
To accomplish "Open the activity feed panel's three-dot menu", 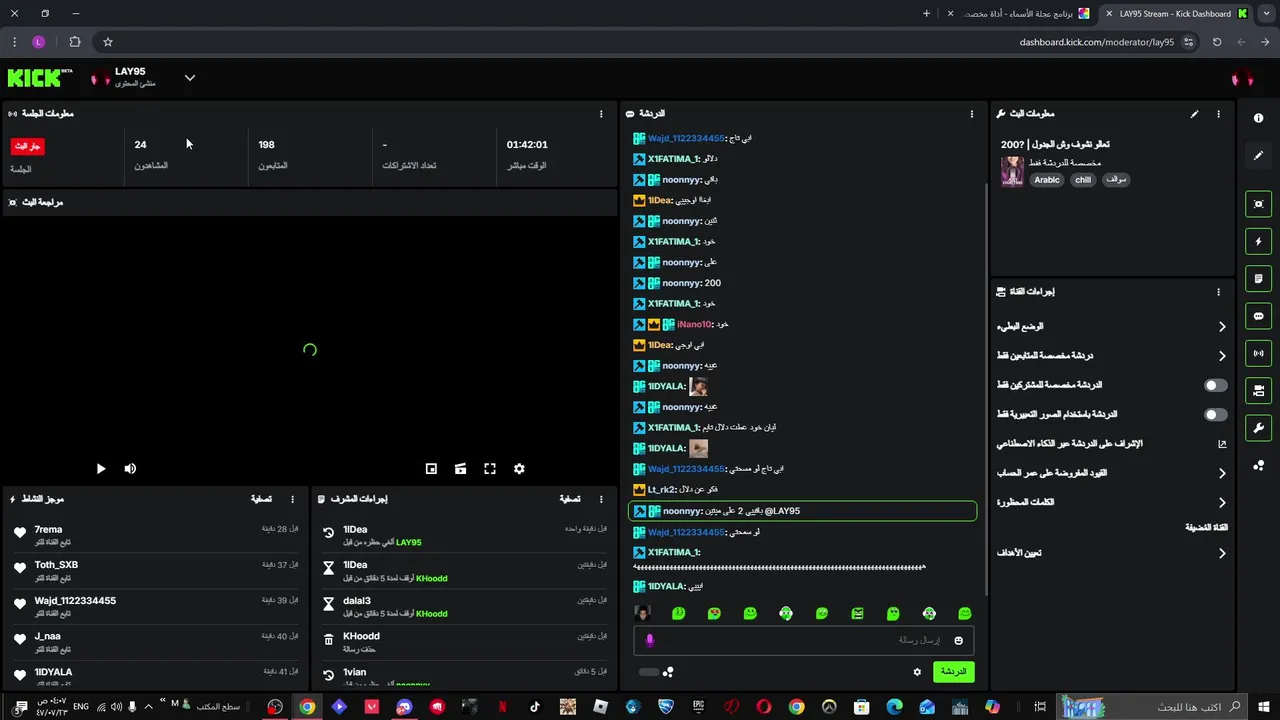I will click(x=293, y=499).
